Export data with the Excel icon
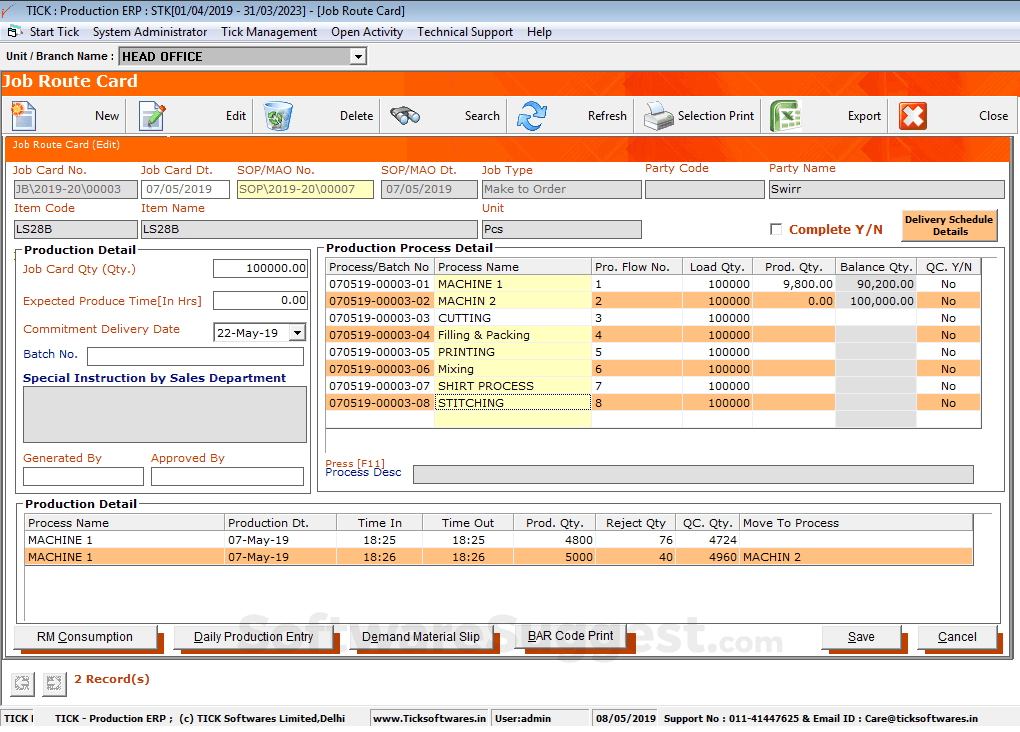This screenshot has height=732, width=1020. (x=787, y=115)
